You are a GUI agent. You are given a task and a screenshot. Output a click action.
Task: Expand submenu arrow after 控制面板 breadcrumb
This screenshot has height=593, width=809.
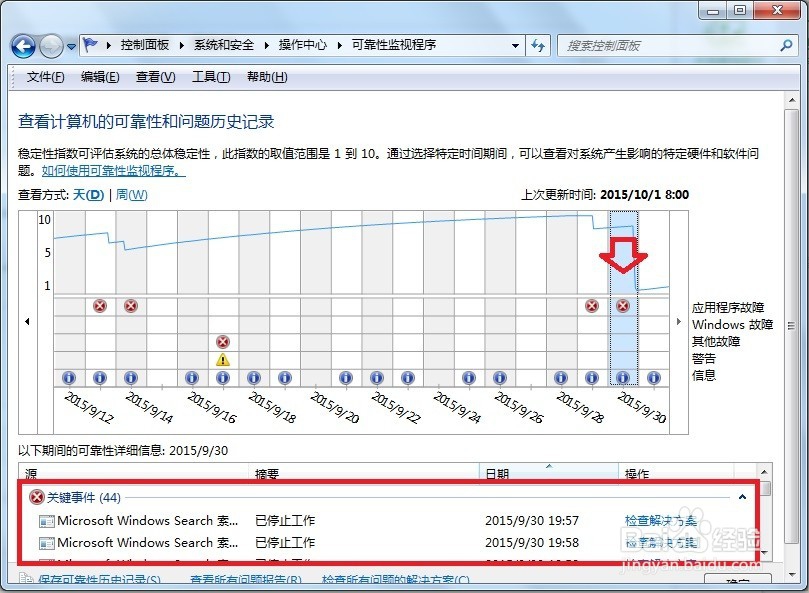182,45
